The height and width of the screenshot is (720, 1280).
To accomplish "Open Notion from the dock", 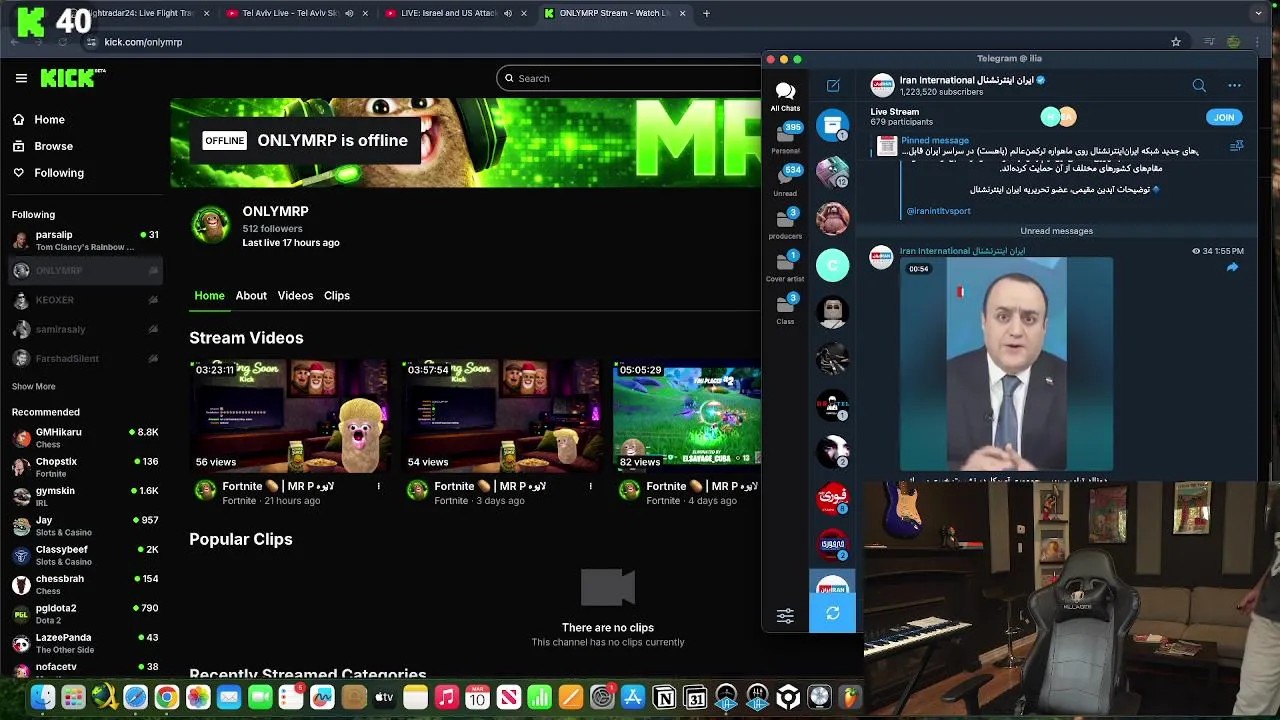I will coord(664,697).
